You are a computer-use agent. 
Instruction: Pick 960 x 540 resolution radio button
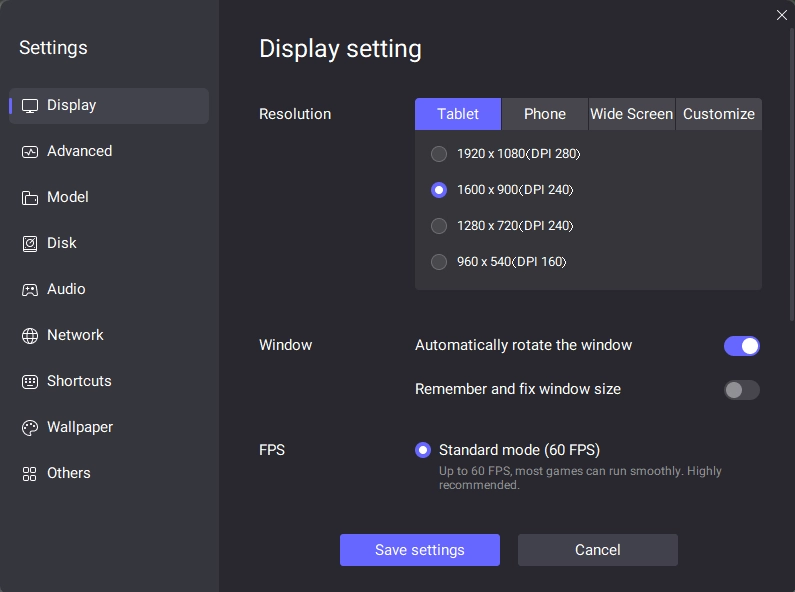[x=439, y=262]
